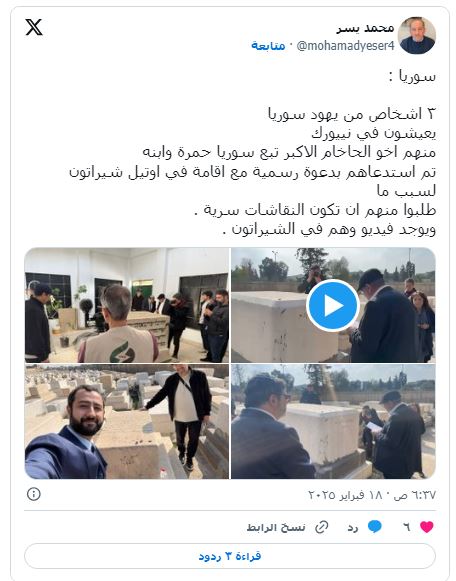Click the متابعة follow link
Image resolution: width=456 pixels, height=581 pixels.
pos(268,46)
